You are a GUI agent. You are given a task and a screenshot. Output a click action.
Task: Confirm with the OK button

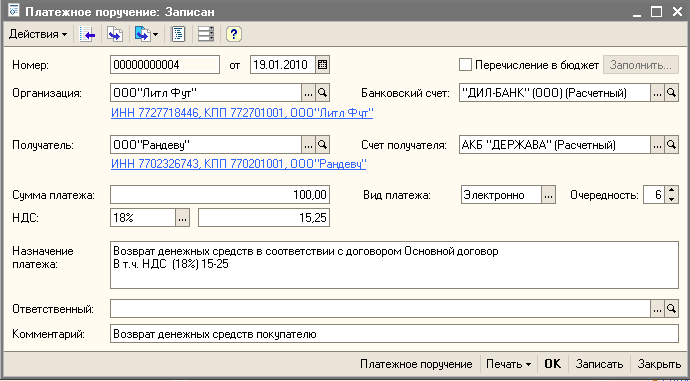553,364
